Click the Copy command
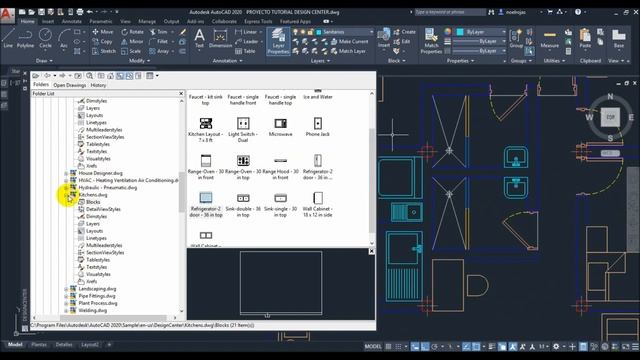The height and width of the screenshot is (360, 640). (x=102, y=42)
